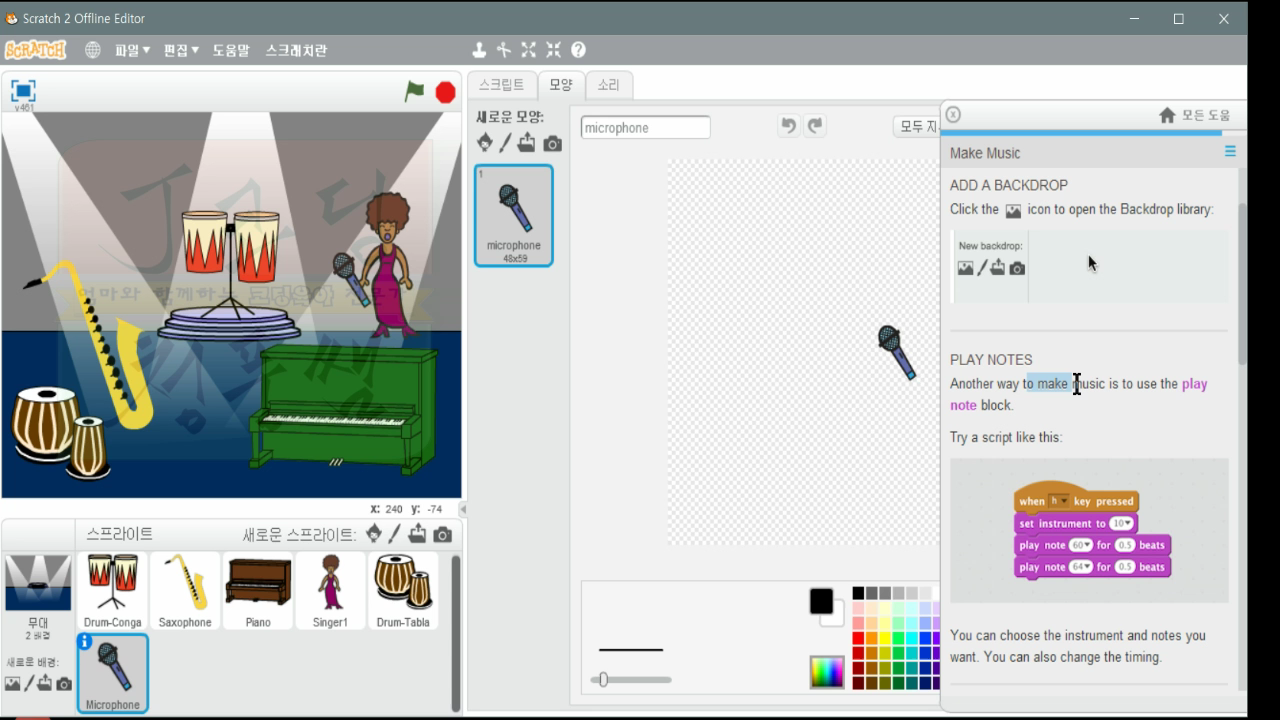Pick the bright red palette swatch
This screenshot has height=720, width=1280.
click(x=858, y=638)
